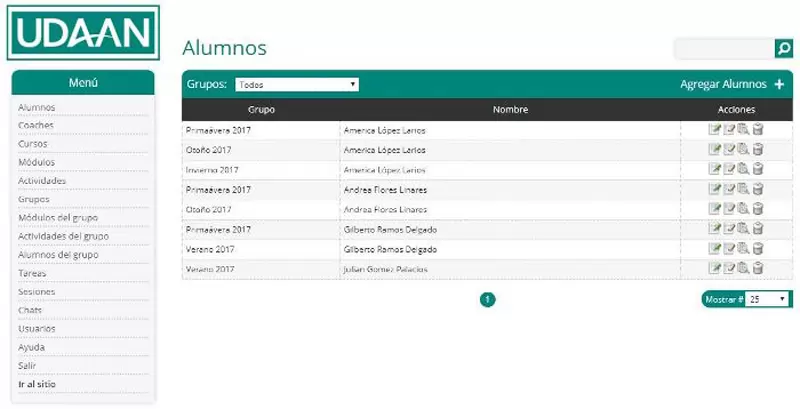
Task: Choose Salir from the side menu
Action: 27,366
